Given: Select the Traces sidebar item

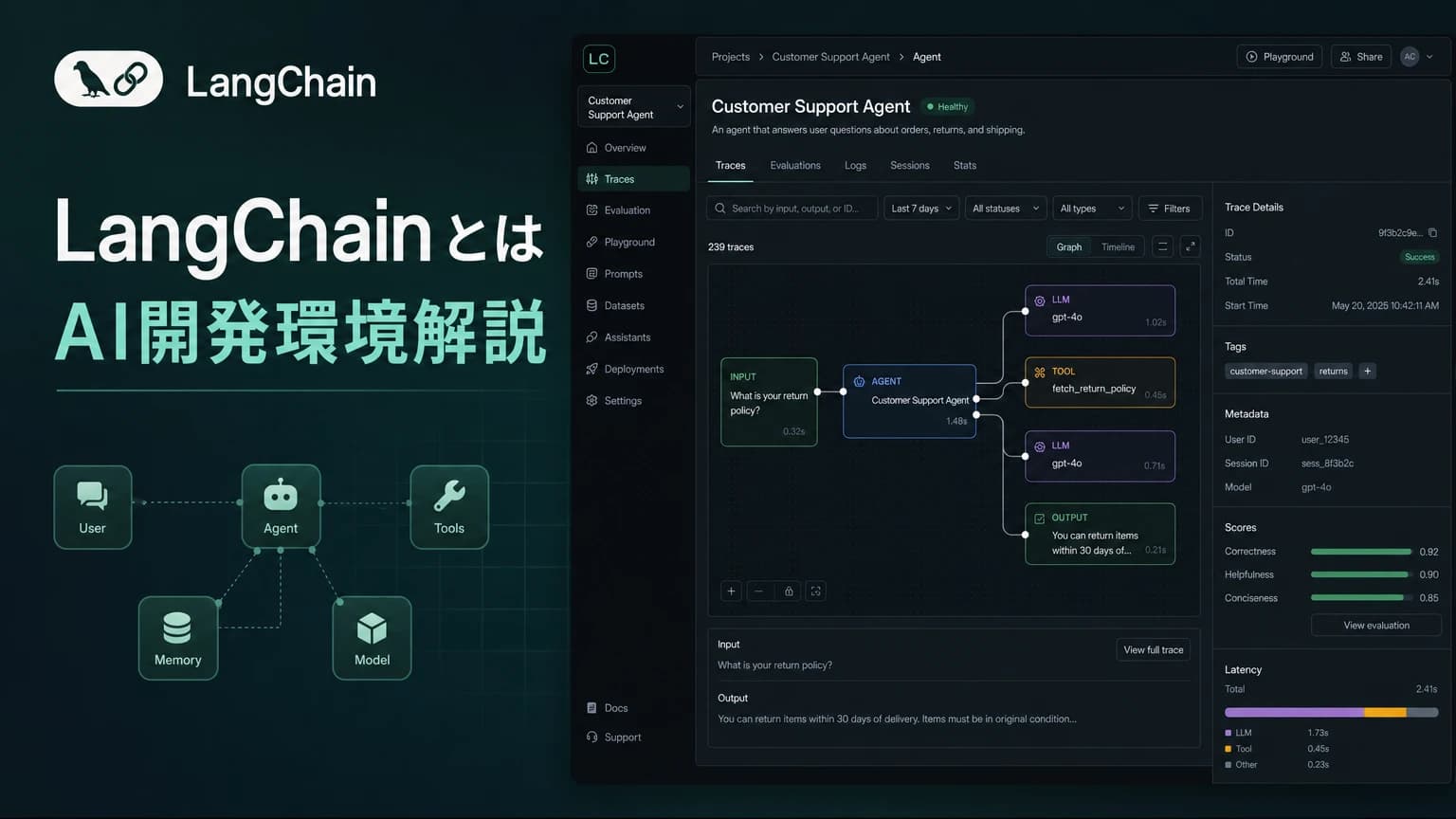Looking at the screenshot, I should coord(633,179).
